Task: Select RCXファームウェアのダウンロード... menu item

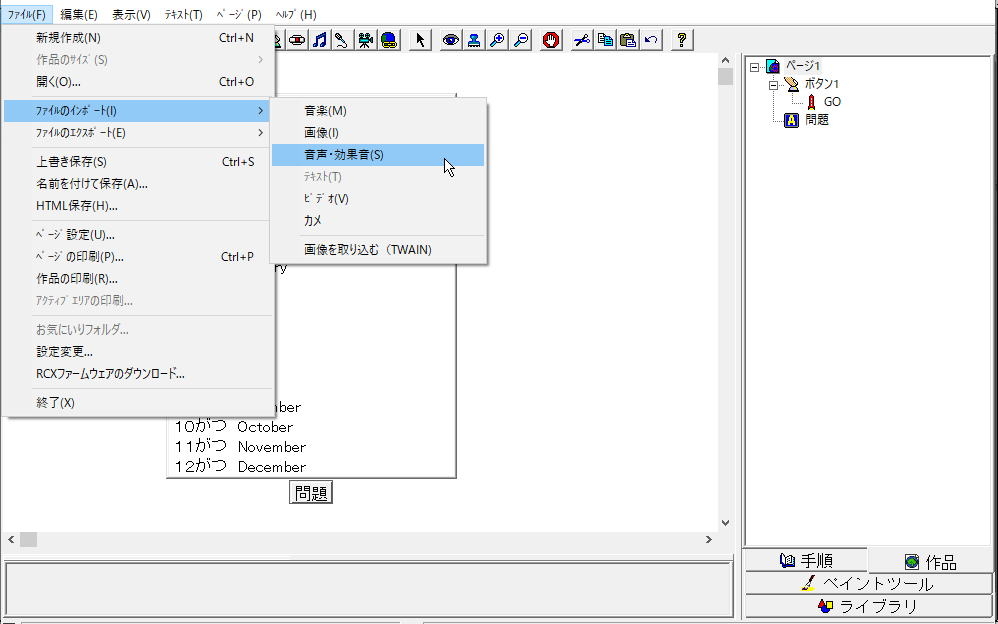Action: 139,374
